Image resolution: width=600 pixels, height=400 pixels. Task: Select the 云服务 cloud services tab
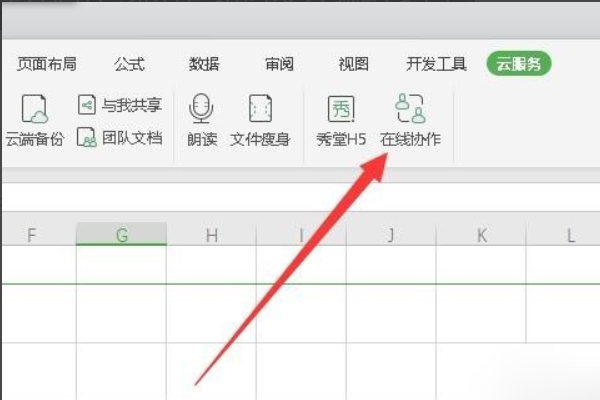519,63
